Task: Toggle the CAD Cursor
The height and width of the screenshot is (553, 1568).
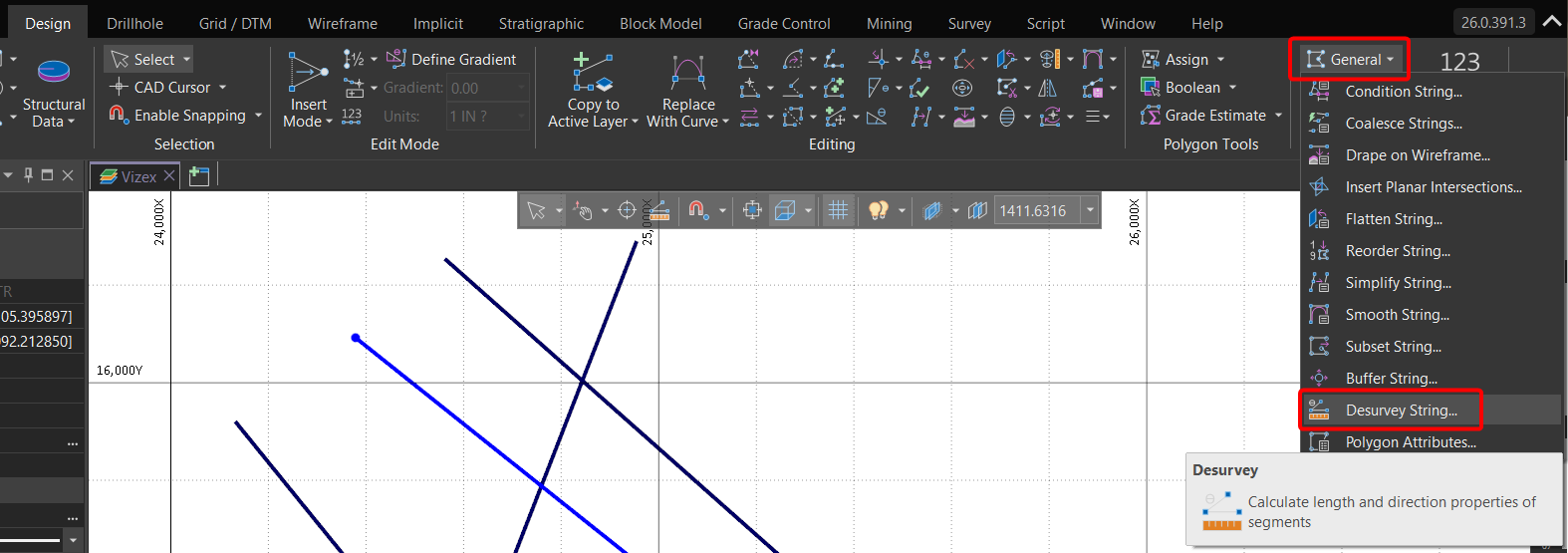Action: [x=160, y=88]
